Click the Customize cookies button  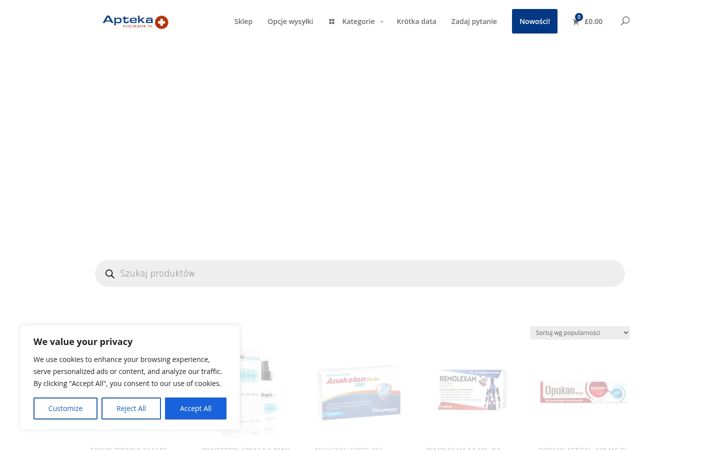[x=65, y=408]
